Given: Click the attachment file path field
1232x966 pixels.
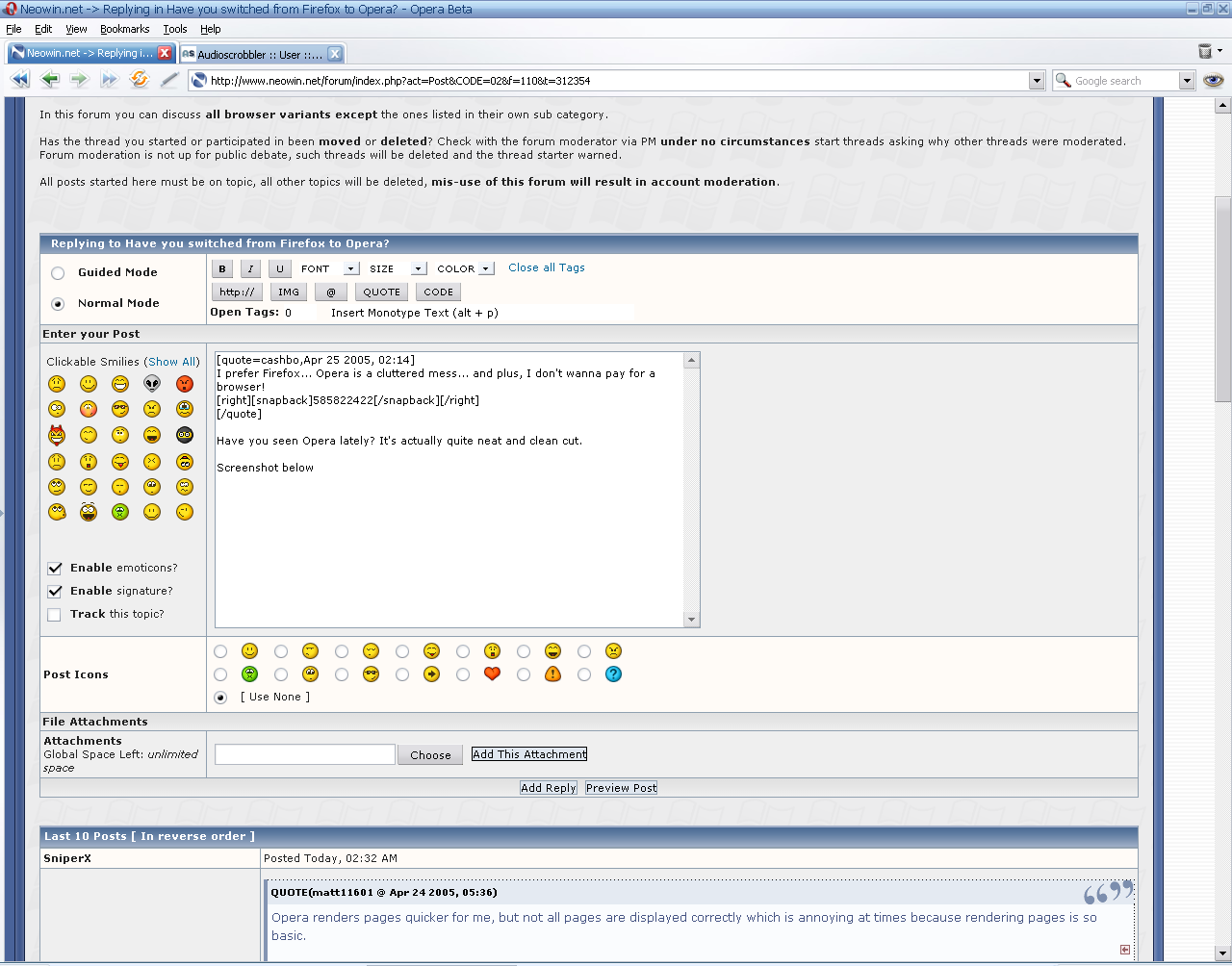Looking at the screenshot, I should tap(305, 754).
